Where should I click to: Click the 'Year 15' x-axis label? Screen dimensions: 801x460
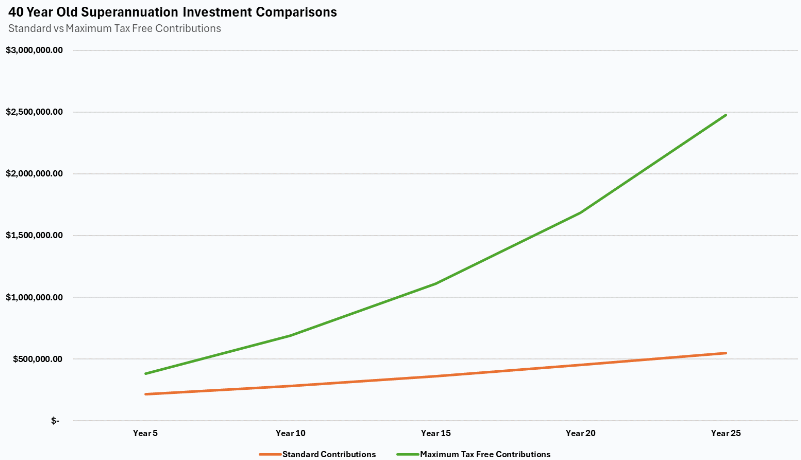tap(435, 433)
